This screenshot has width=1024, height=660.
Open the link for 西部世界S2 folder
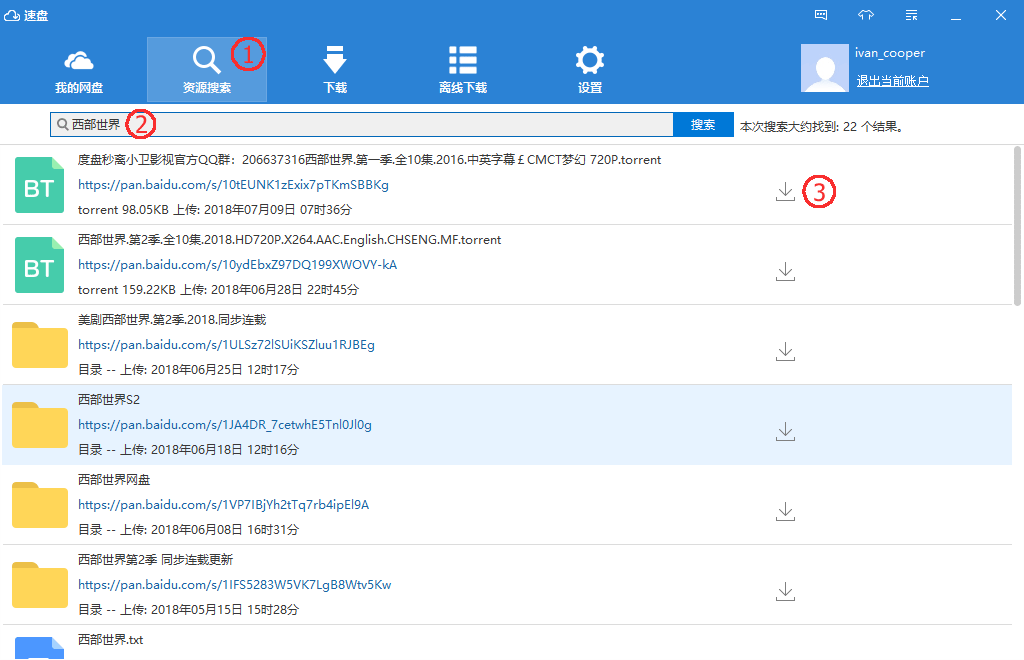click(225, 425)
